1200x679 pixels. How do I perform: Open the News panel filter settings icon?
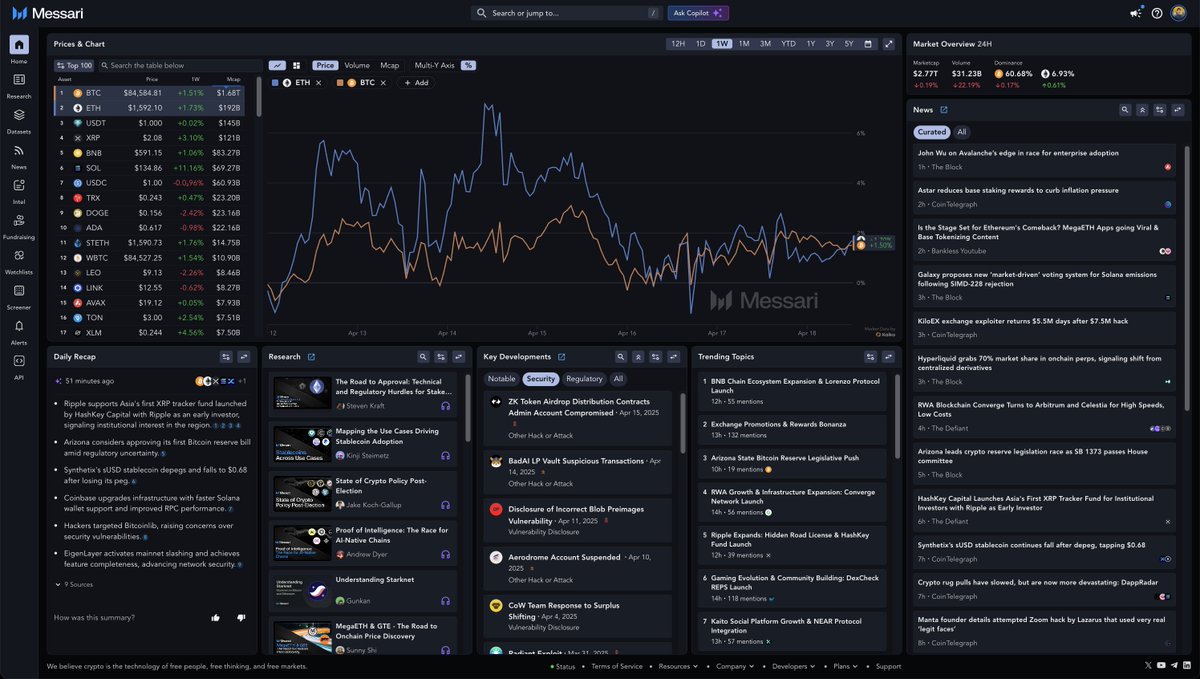tap(1159, 110)
